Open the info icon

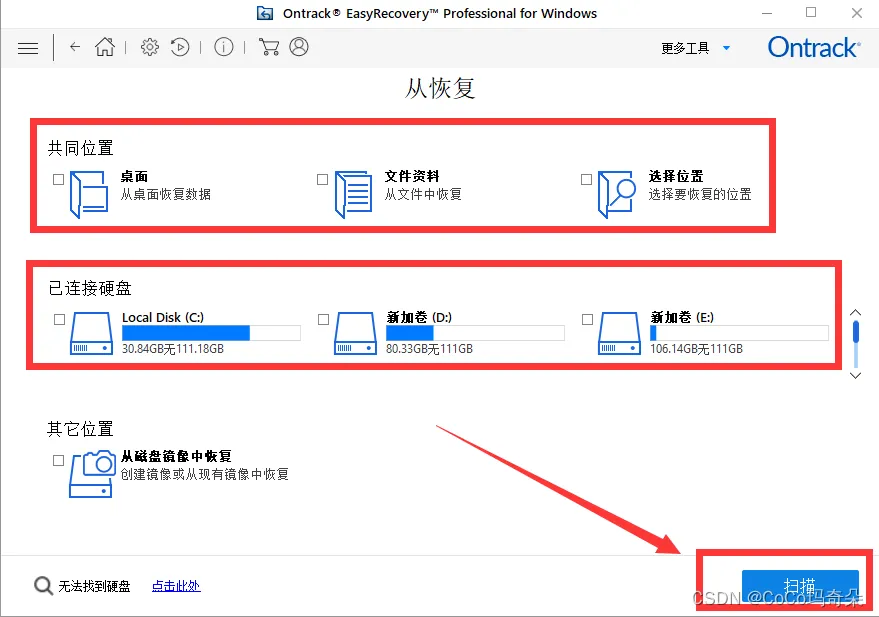[224, 47]
